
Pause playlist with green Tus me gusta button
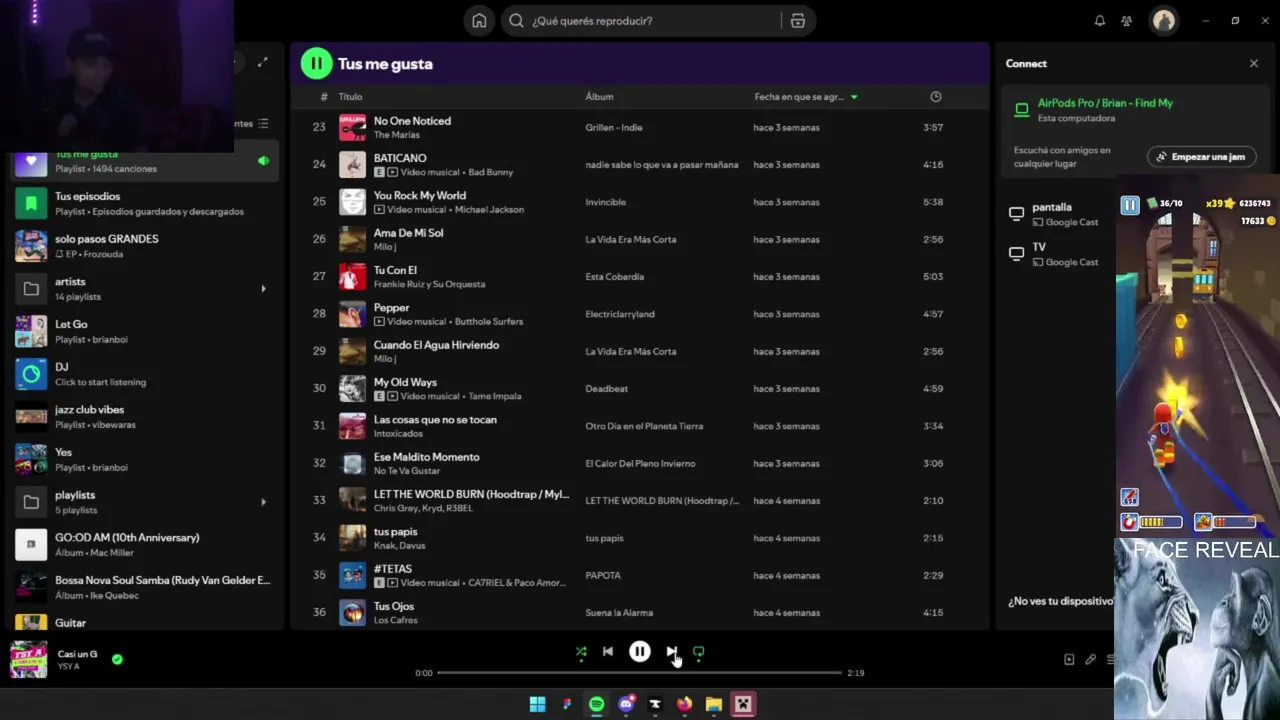click(x=316, y=64)
